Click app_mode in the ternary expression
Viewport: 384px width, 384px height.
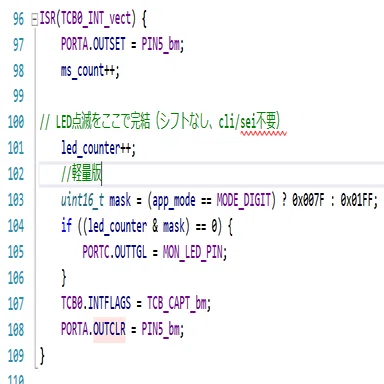coord(174,201)
